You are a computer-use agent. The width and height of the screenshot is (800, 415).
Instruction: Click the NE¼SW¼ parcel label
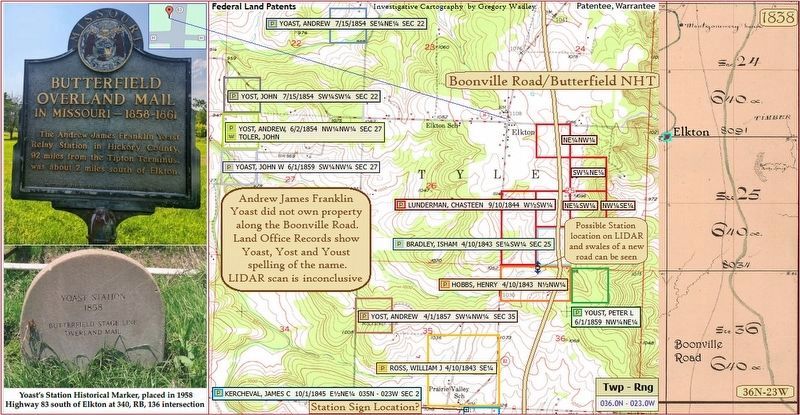click(580, 205)
